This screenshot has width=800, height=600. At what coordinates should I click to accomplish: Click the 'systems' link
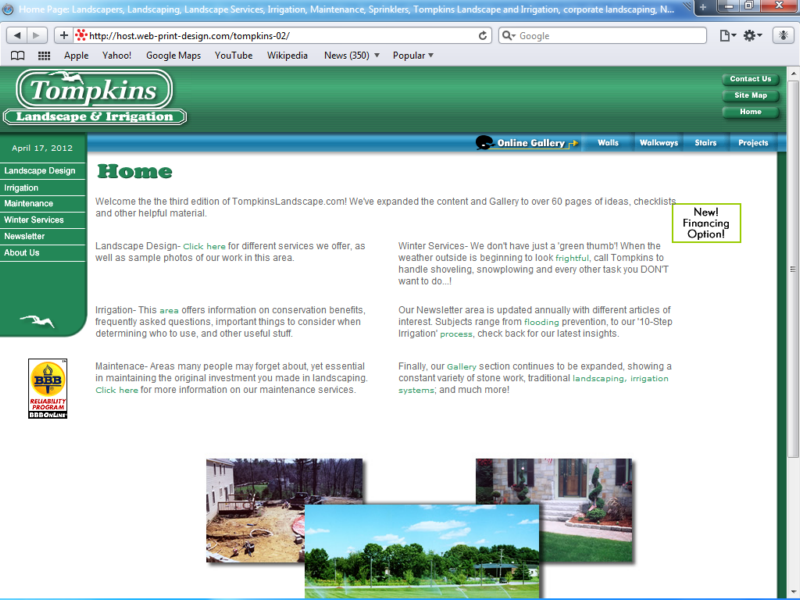click(x=416, y=390)
